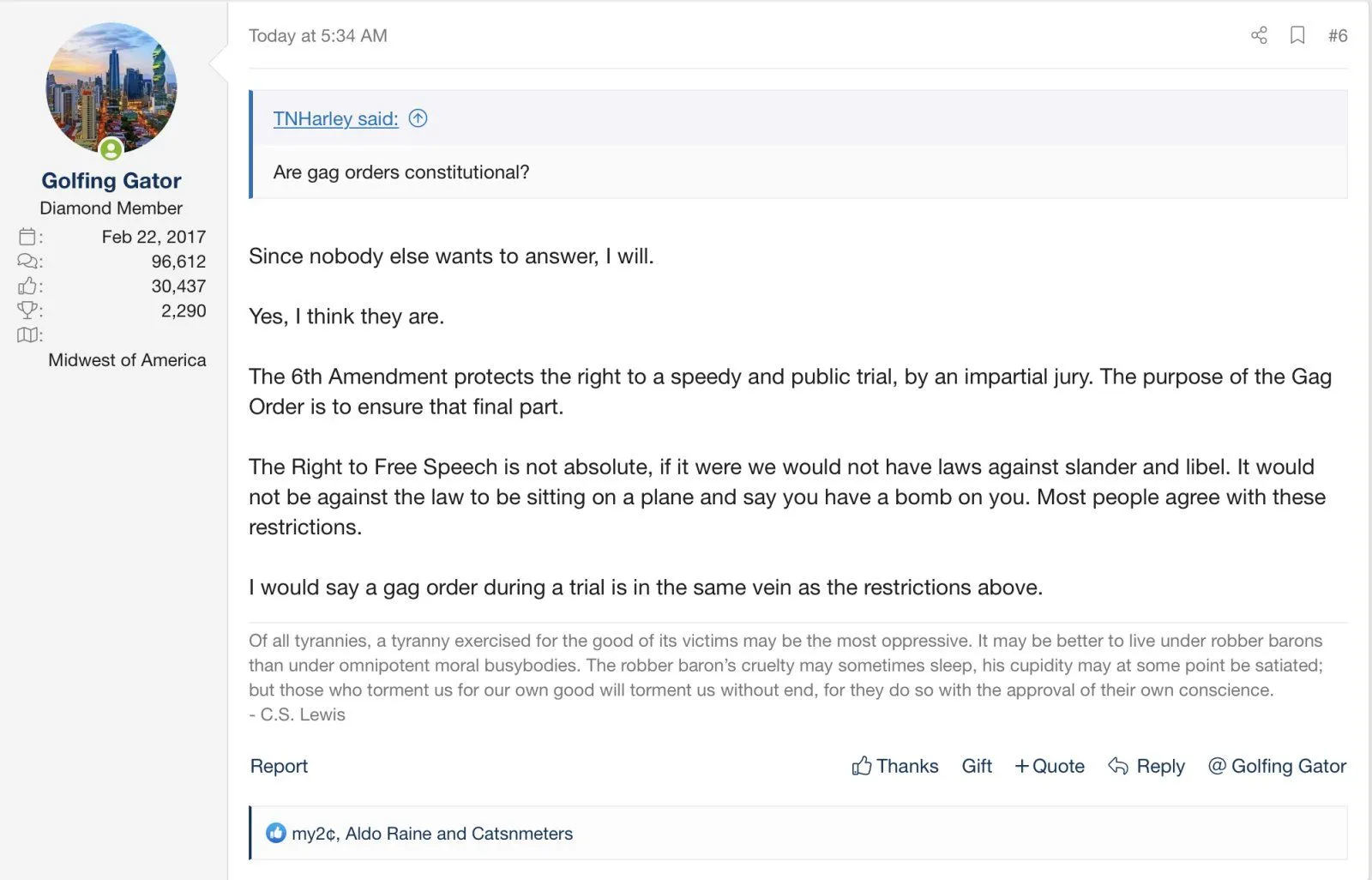Open my2¢ user in the likes list
1372x880 pixels.
315,834
